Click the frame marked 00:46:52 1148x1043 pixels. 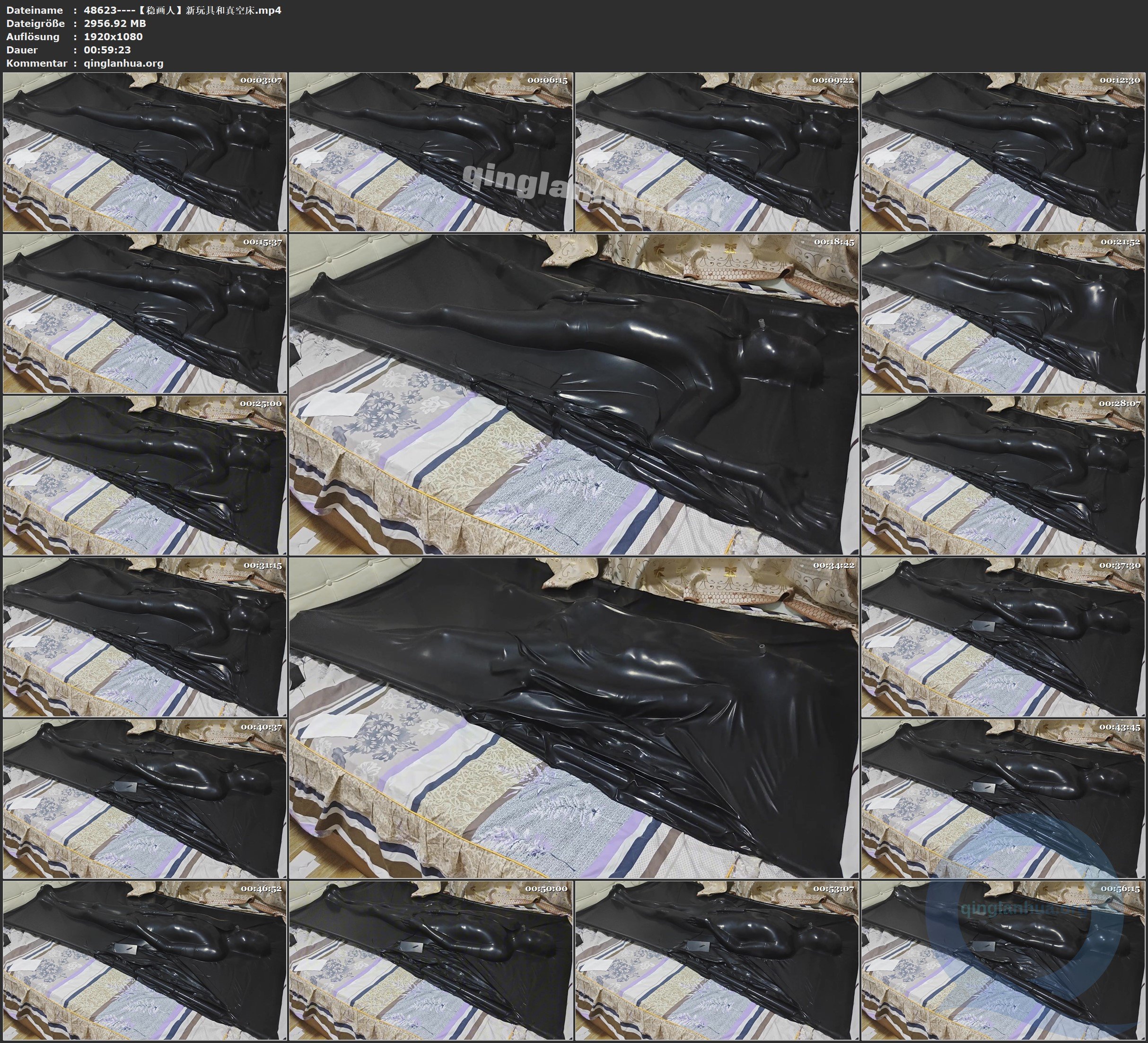point(145,960)
